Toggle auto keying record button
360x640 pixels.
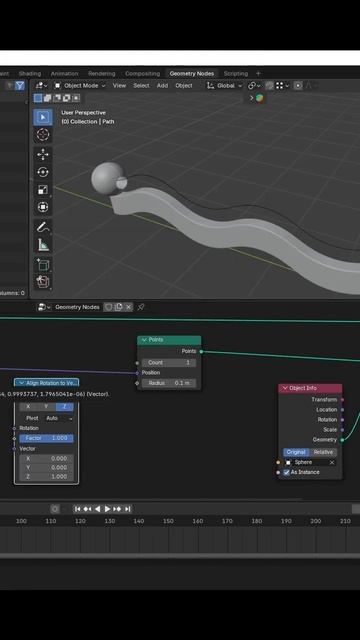(55, 509)
